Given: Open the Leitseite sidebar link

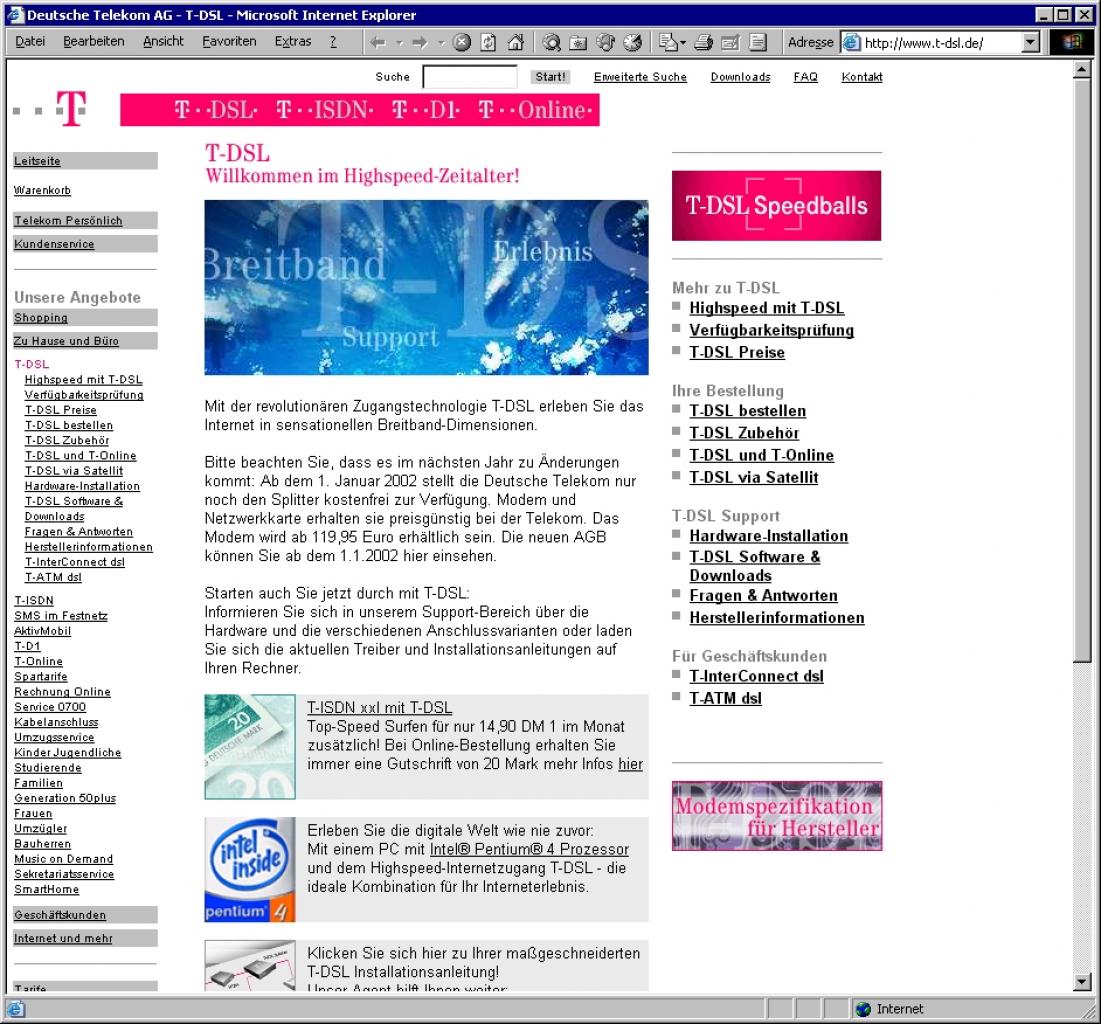Looking at the screenshot, I should 37,161.
